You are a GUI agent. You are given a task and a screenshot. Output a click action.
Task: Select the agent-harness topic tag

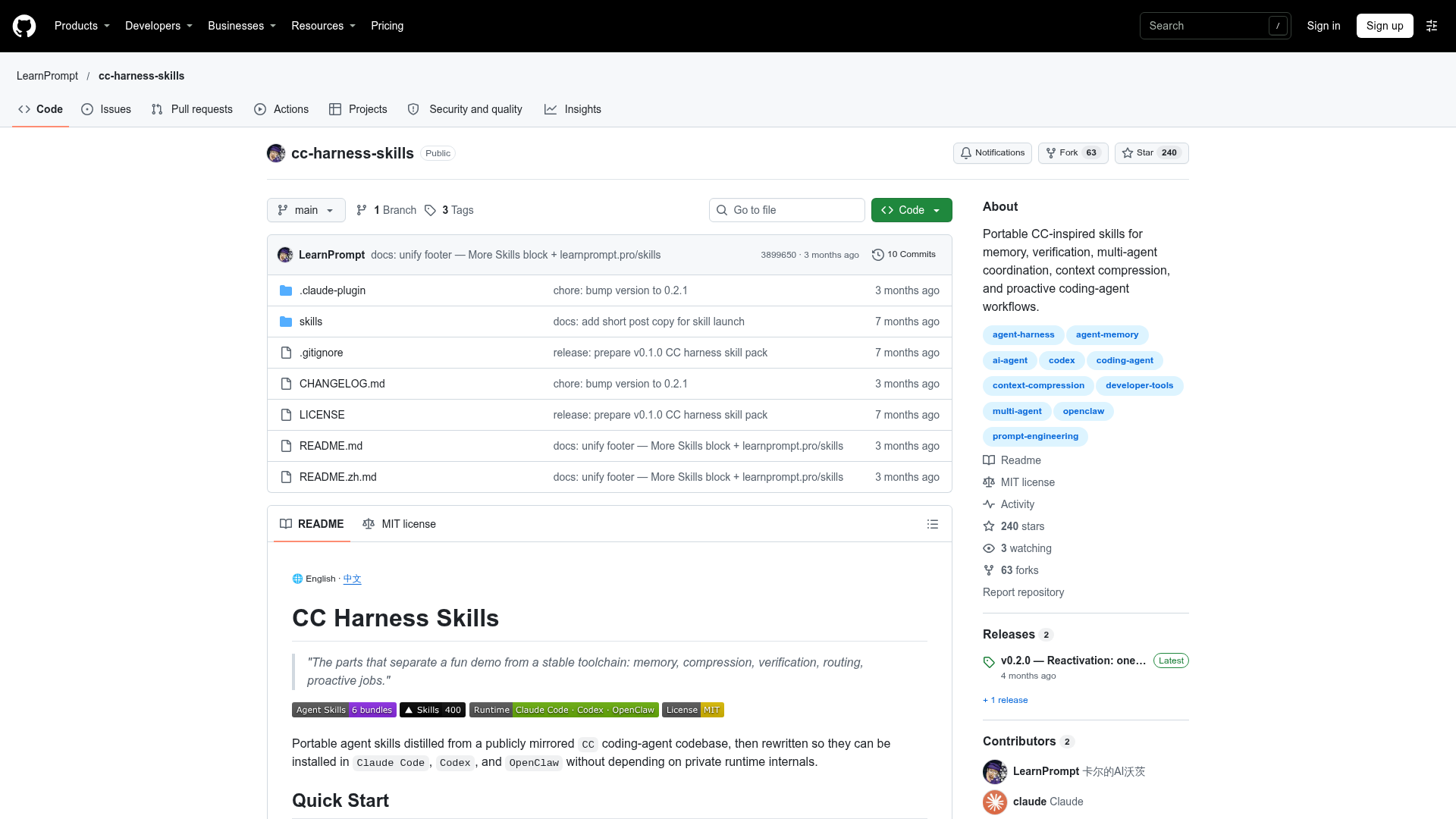coord(1023,334)
